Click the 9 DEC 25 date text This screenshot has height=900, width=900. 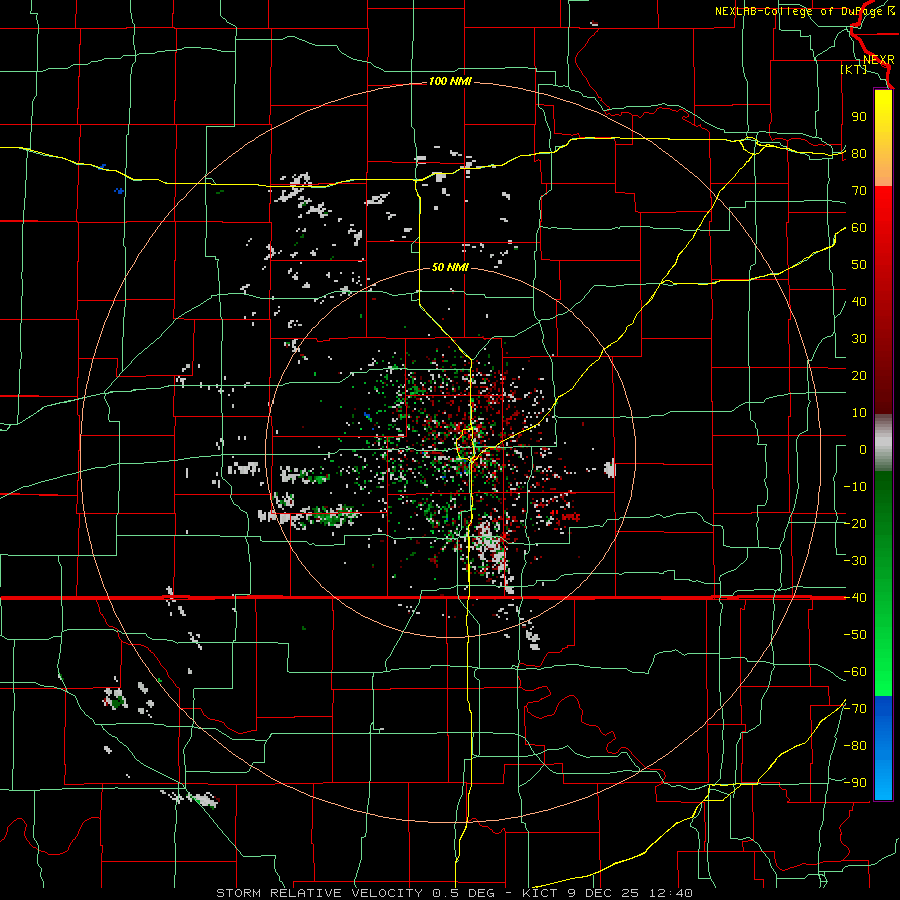603,893
